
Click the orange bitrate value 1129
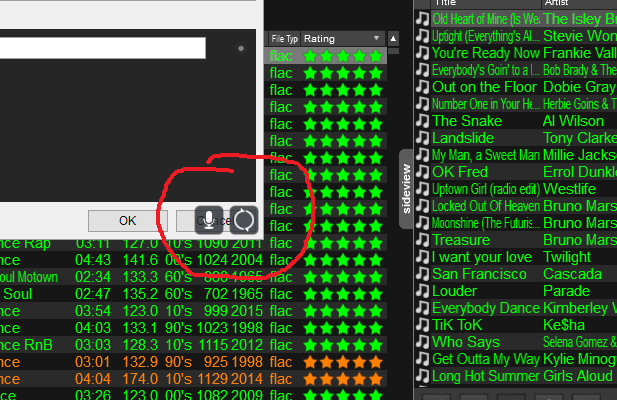212,379
